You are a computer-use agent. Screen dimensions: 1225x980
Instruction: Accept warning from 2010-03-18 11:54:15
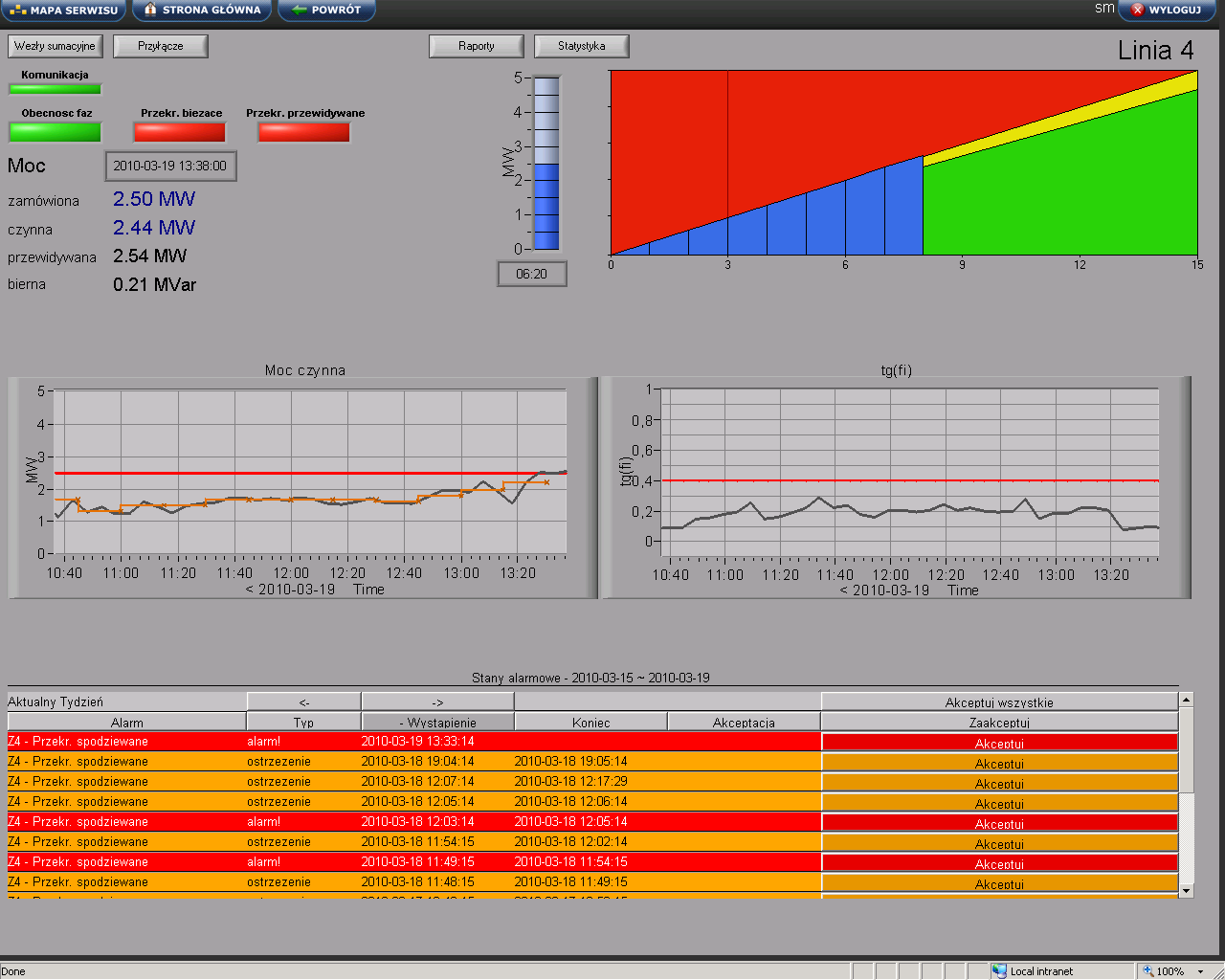[x=999, y=843]
